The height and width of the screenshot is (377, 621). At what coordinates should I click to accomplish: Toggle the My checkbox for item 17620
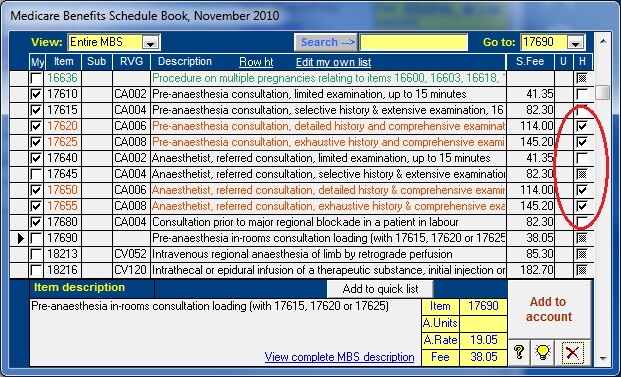click(x=36, y=126)
